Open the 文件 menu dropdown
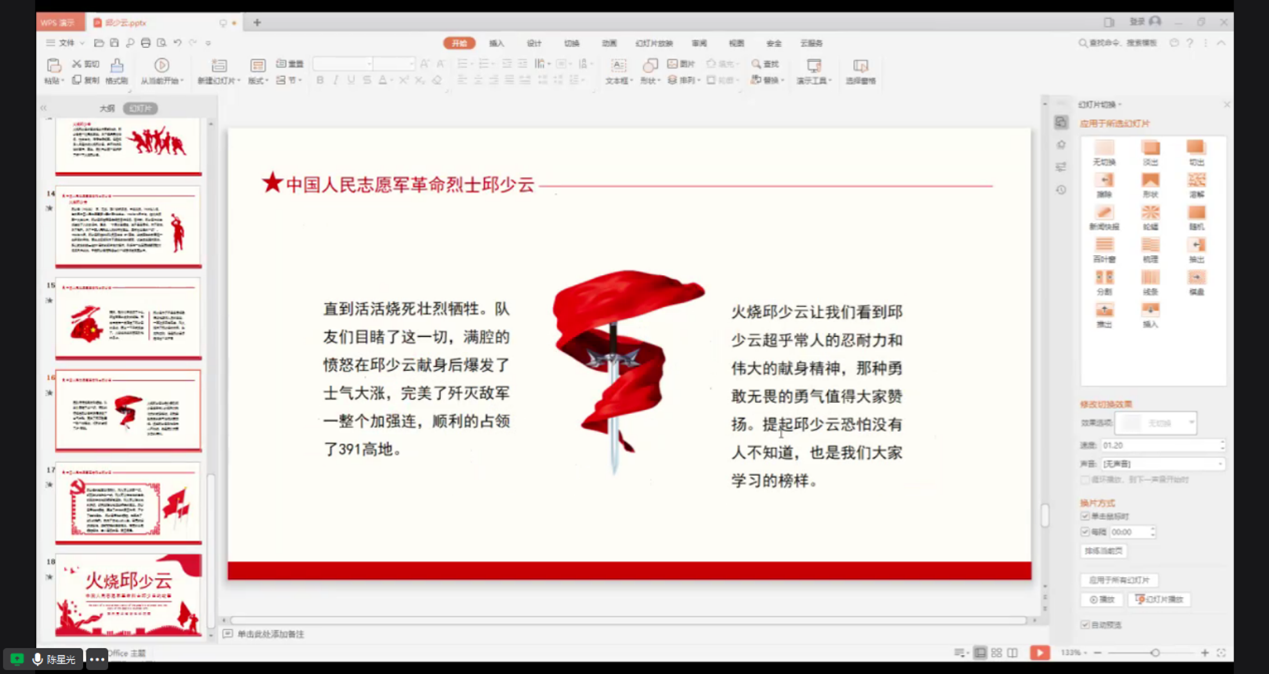This screenshot has height=674, width=1269. [66, 43]
